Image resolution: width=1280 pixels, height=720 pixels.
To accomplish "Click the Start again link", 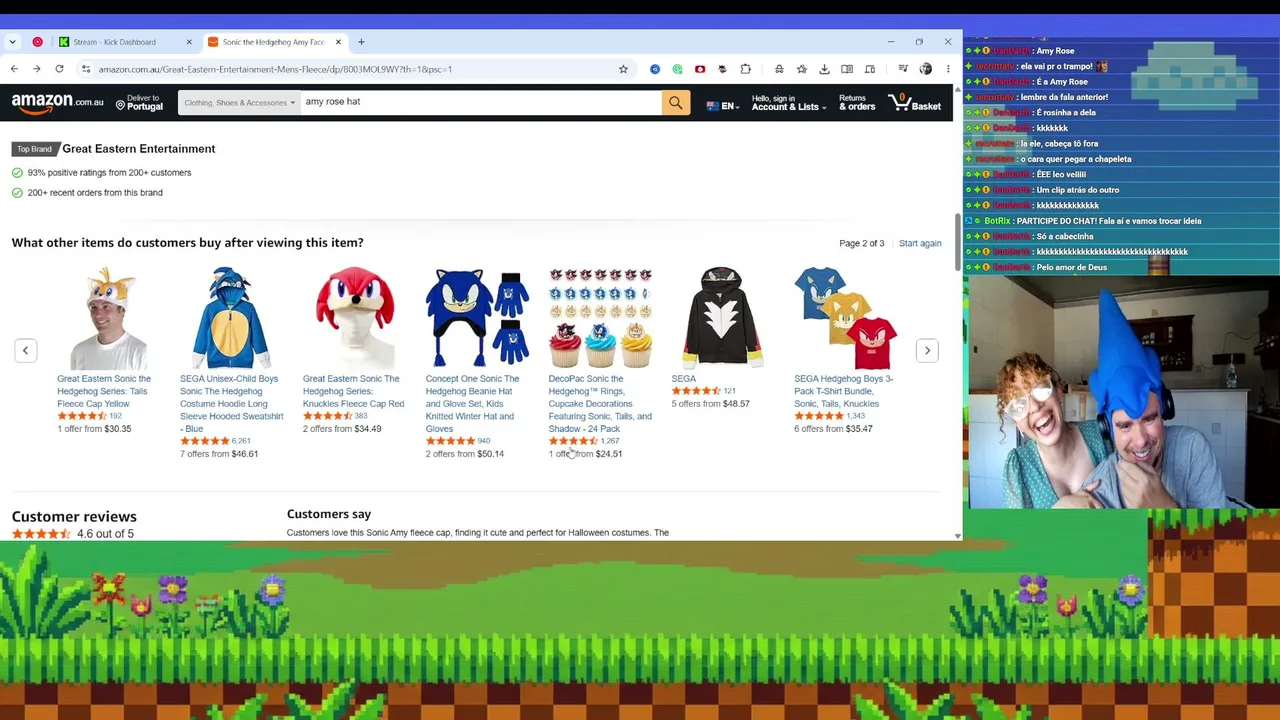I will pos(920,243).
